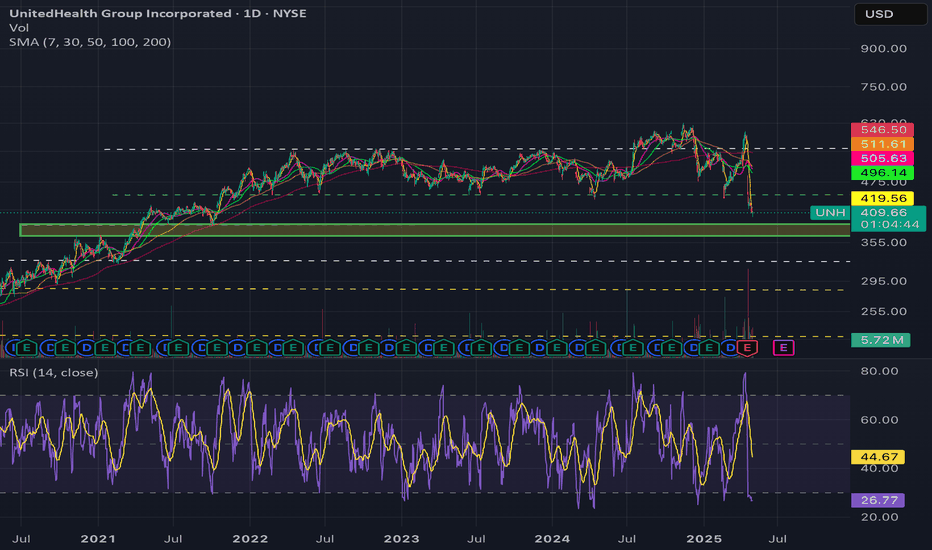This screenshot has height=550, width=932.
Task: Click the 60.00 RSI scale label
Action: click(x=879, y=420)
